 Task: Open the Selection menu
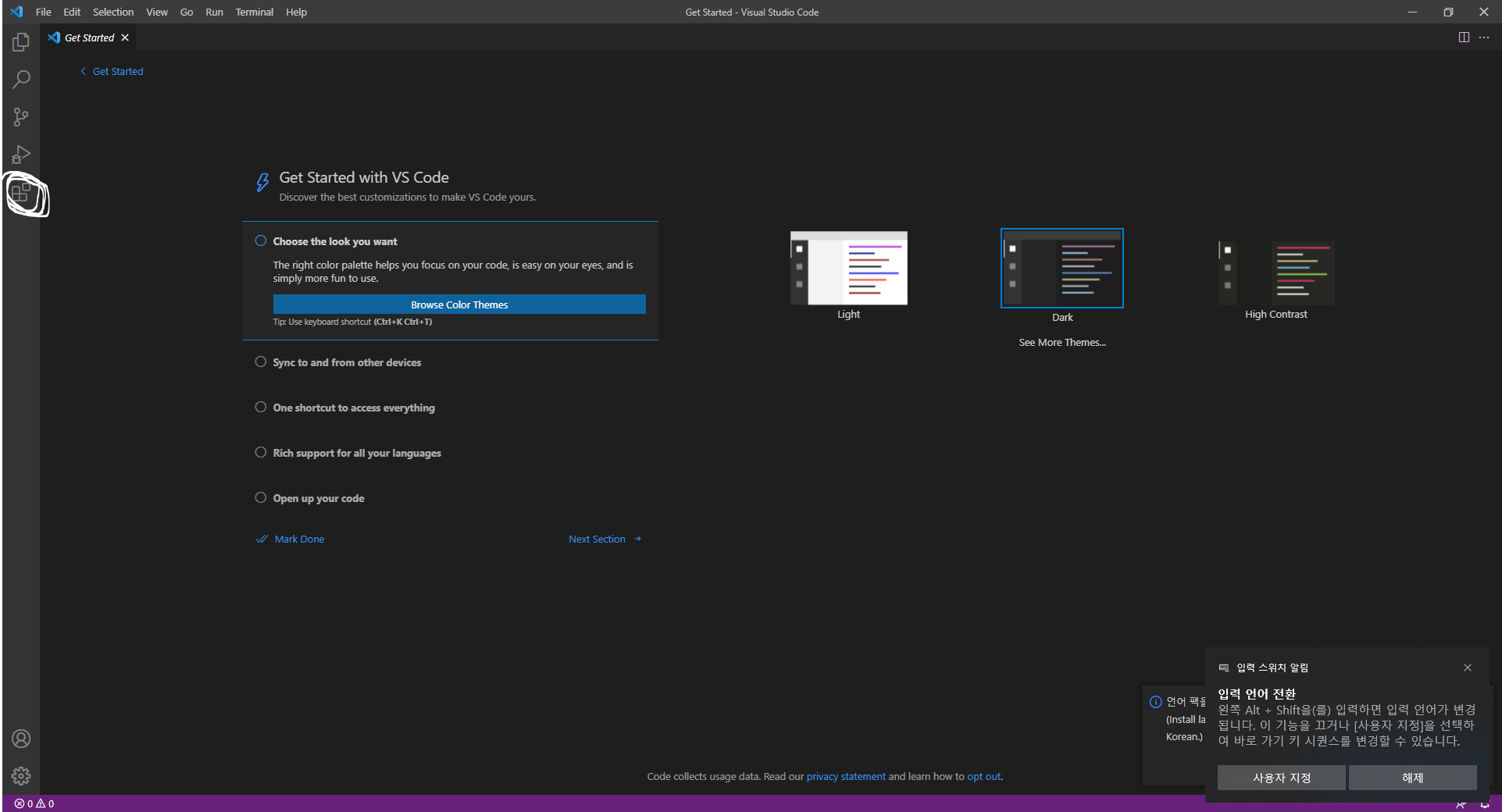pyautogui.click(x=113, y=12)
